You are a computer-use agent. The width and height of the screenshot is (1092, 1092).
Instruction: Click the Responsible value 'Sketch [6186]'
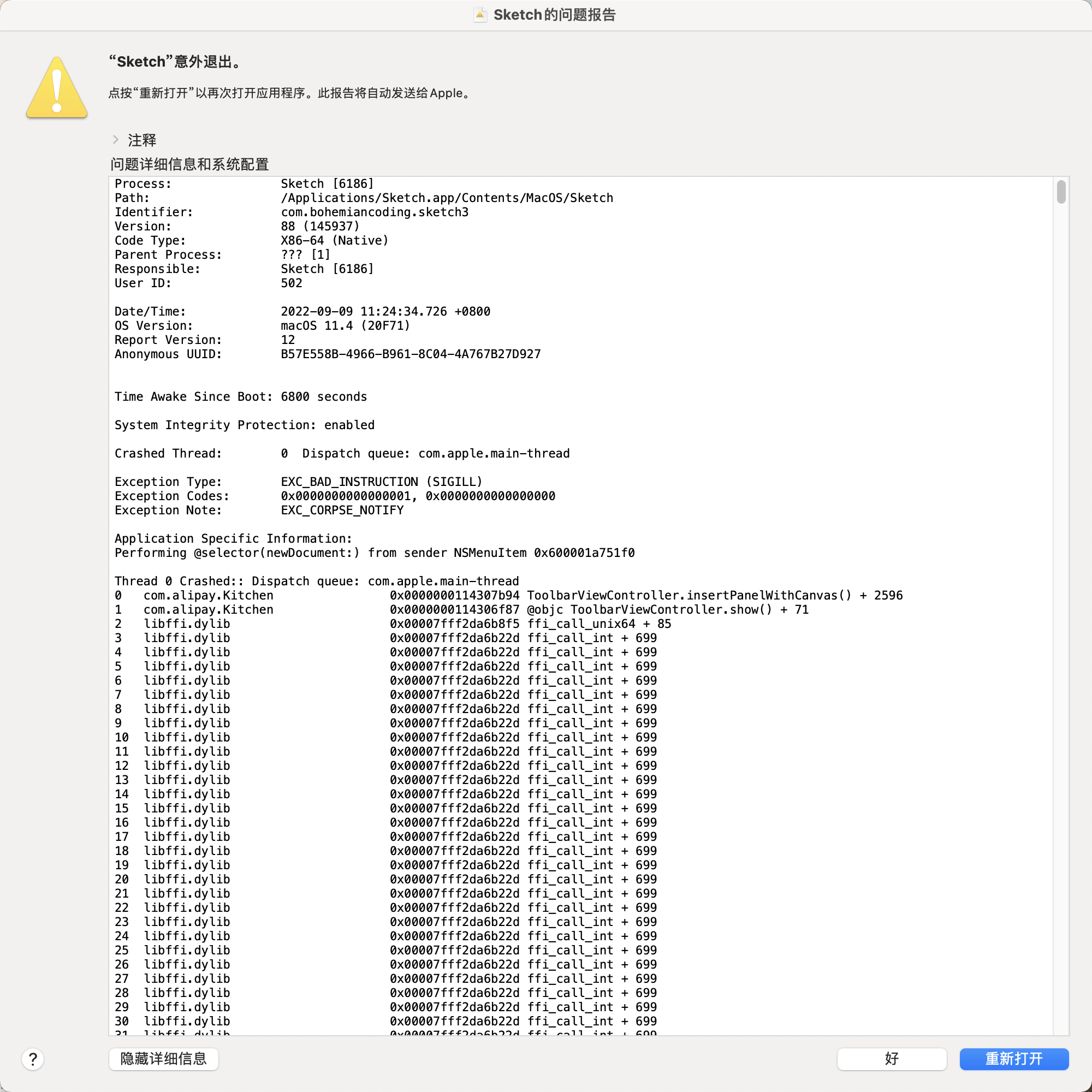click(x=327, y=269)
